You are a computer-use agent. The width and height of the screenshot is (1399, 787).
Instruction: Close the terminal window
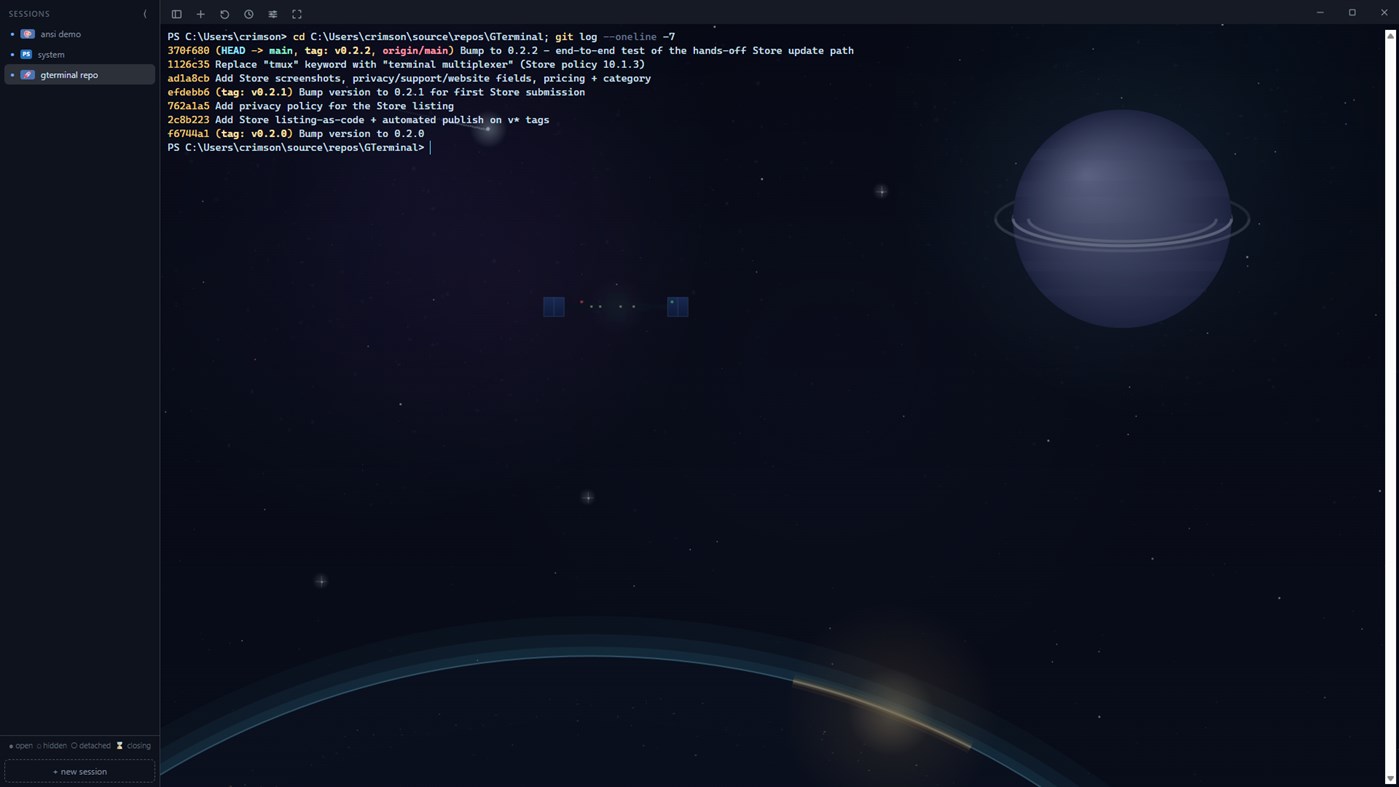point(1384,13)
